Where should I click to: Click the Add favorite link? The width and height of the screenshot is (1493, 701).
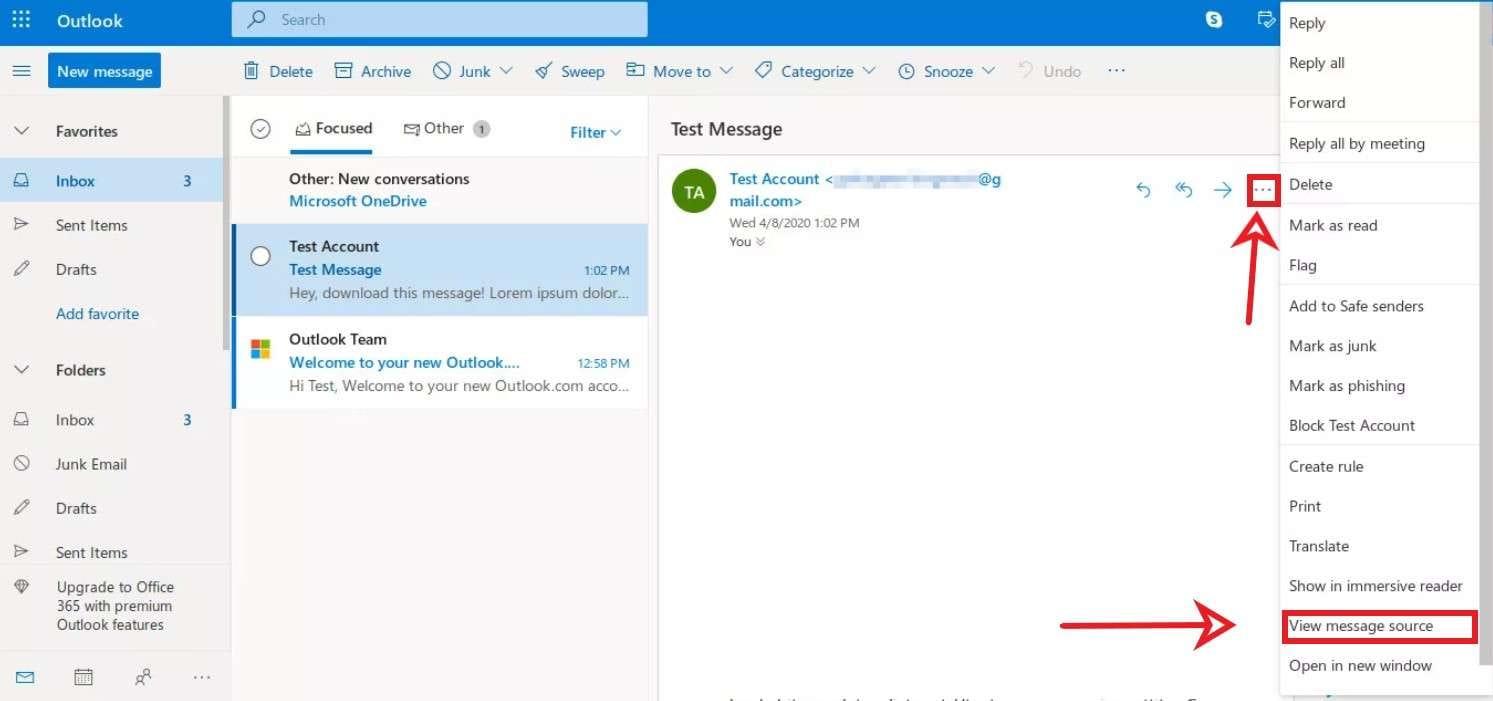[x=97, y=314]
